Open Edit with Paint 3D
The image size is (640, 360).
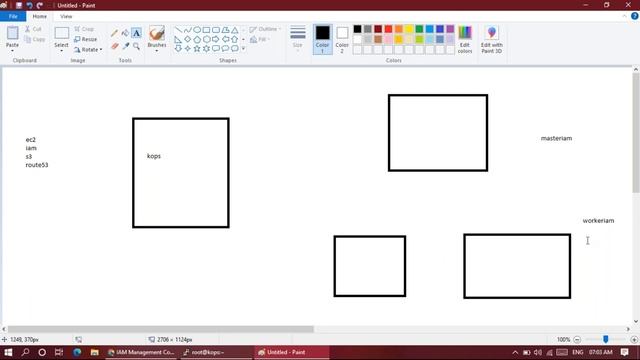click(x=491, y=39)
